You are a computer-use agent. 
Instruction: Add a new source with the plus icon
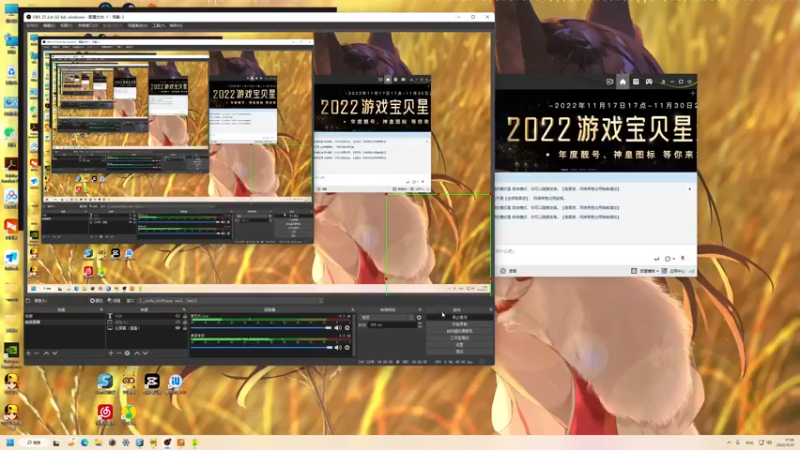(x=111, y=353)
